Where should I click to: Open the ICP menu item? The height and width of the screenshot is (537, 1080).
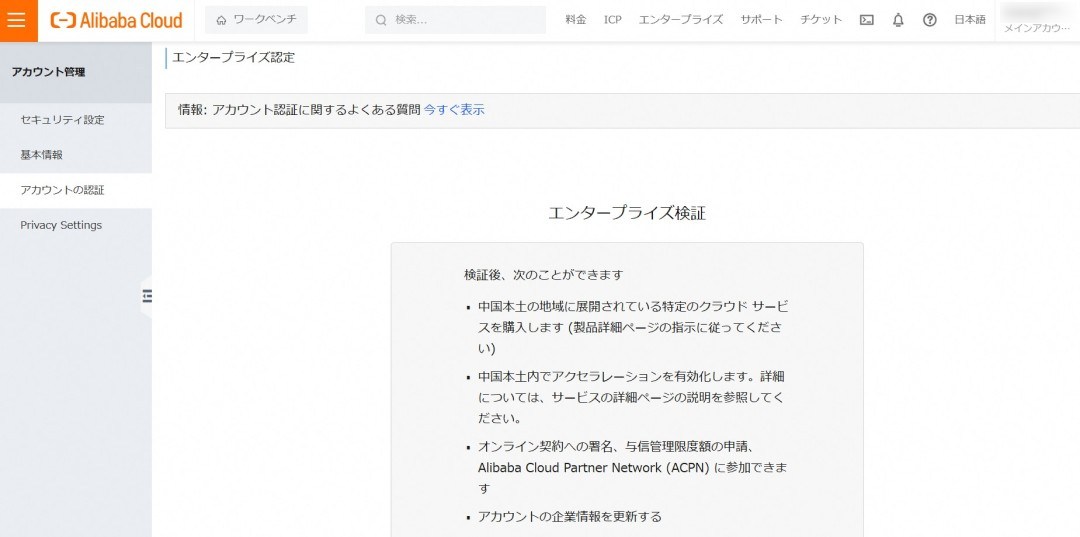pos(612,20)
